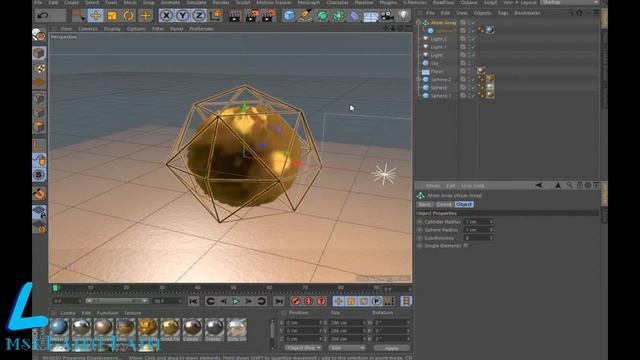Click Go to Start of timeline
Image resolution: width=640 pixels, height=360 pixels.
[x=193, y=302]
